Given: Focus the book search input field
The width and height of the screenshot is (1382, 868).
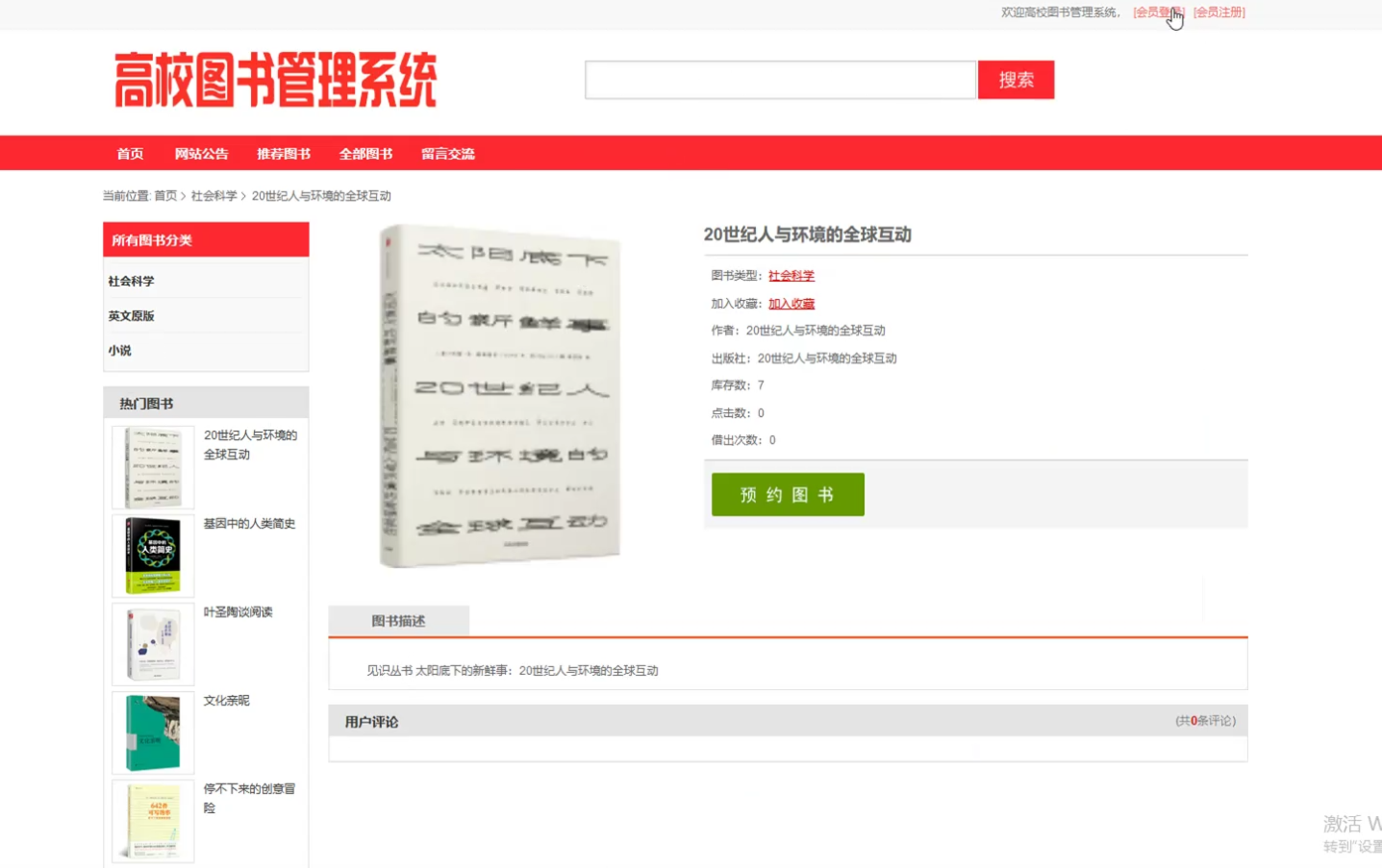Looking at the screenshot, I should pyautogui.click(x=780, y=80).
